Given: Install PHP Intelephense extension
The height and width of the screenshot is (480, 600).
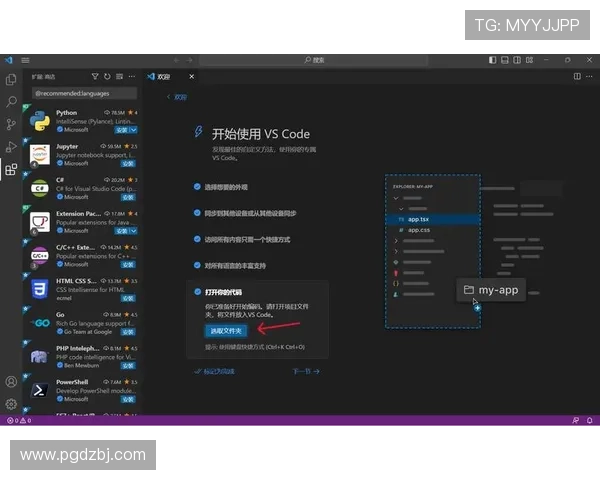Looking at the screenshot, I should pos(128,366).
